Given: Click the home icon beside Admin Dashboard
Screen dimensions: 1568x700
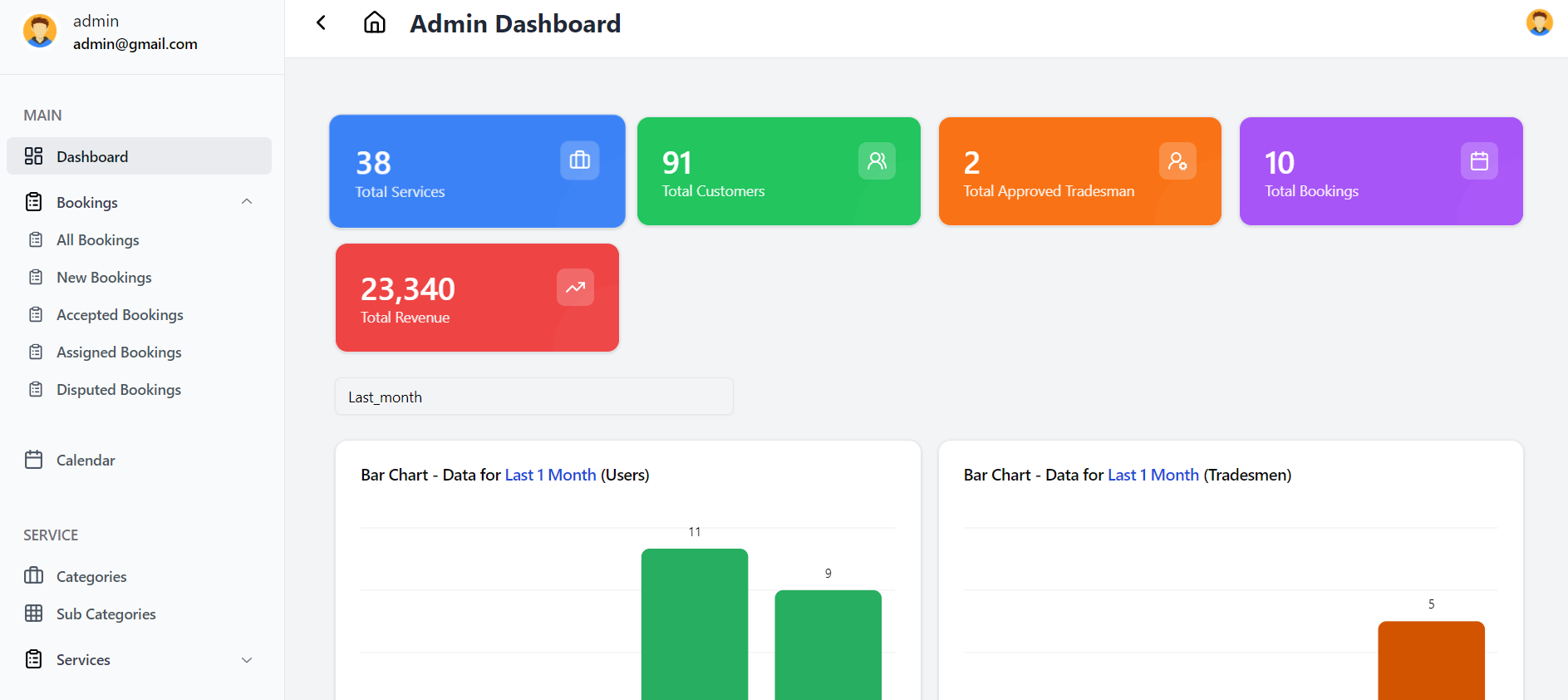Looking at the screenshot, I should [x=375, y=22].
